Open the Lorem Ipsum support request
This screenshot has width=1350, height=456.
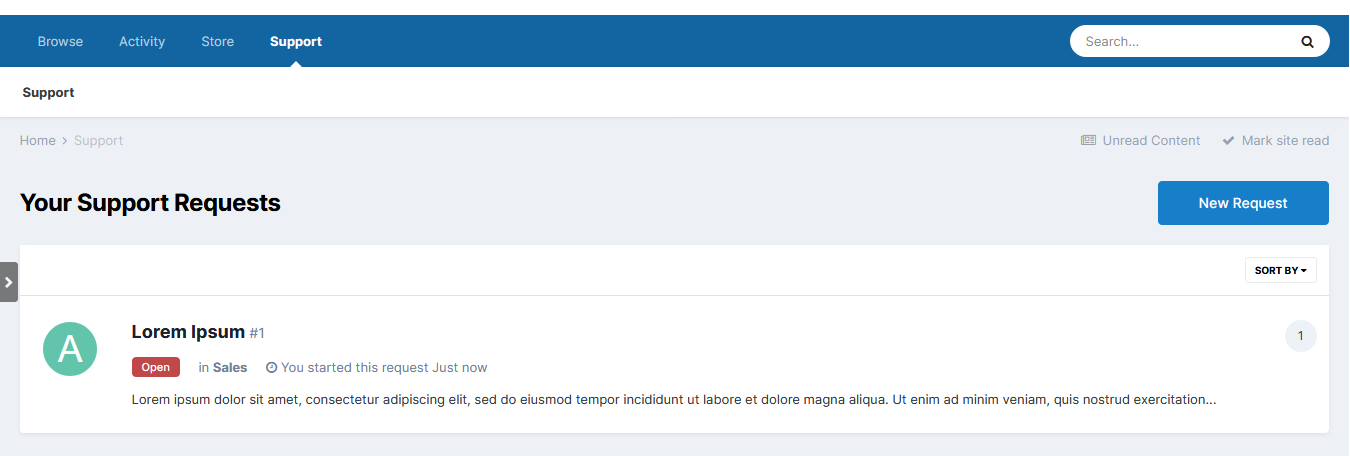[x=188, y=332]
